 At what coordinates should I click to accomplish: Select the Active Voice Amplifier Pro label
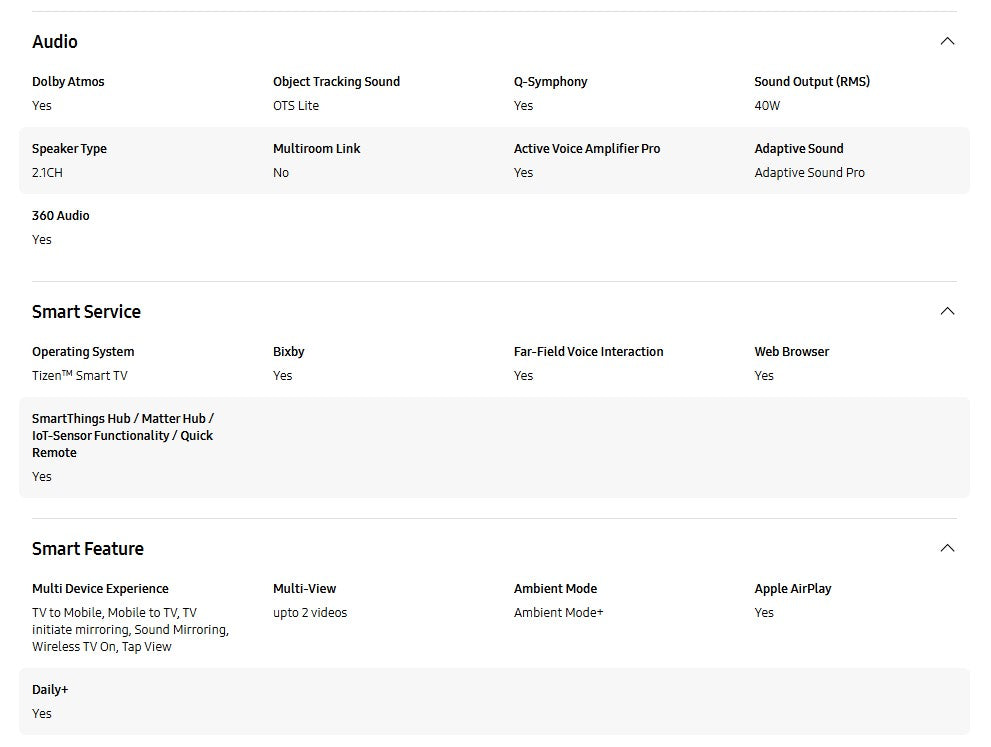(587, 149)
